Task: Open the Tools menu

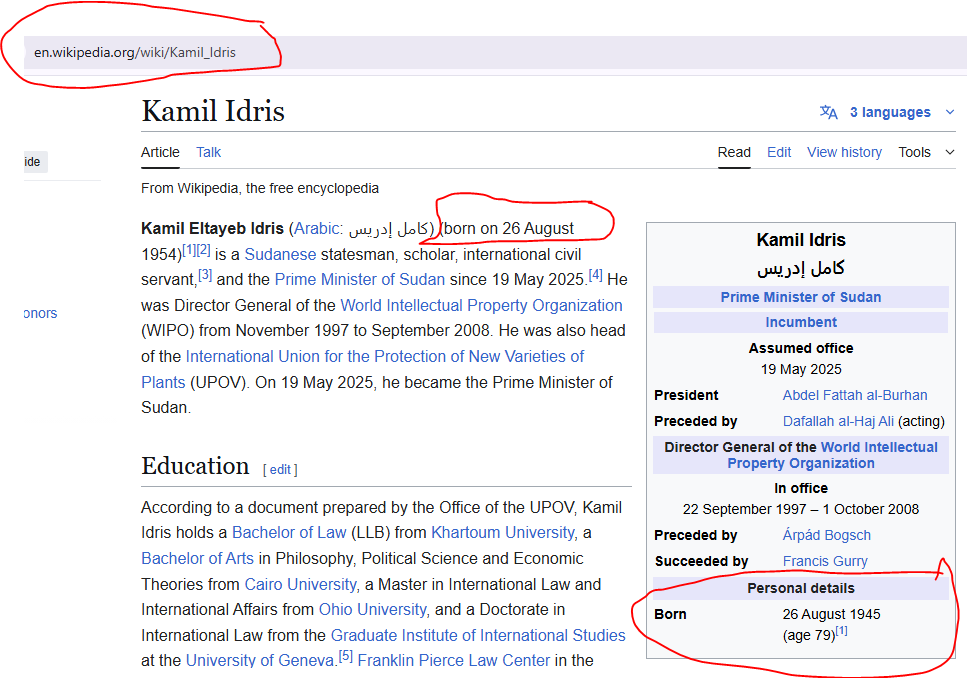Action: pos(914,152)
